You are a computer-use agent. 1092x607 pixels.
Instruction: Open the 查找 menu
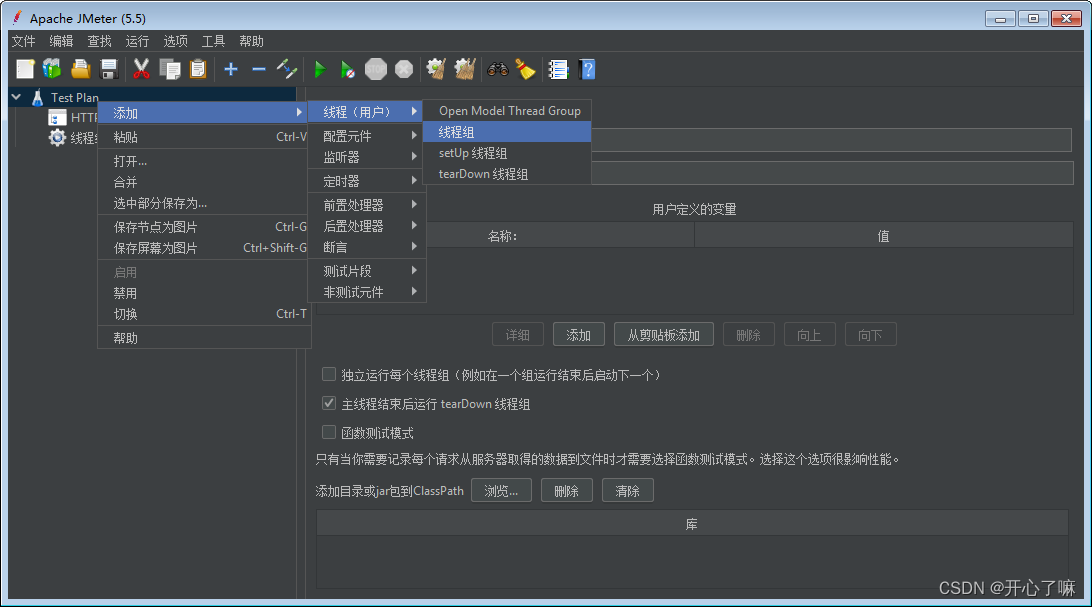(x=100, y=41)
